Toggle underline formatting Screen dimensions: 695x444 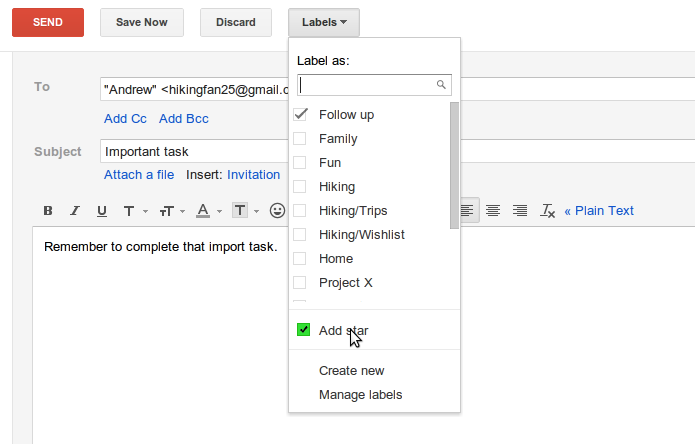(101, 211)
